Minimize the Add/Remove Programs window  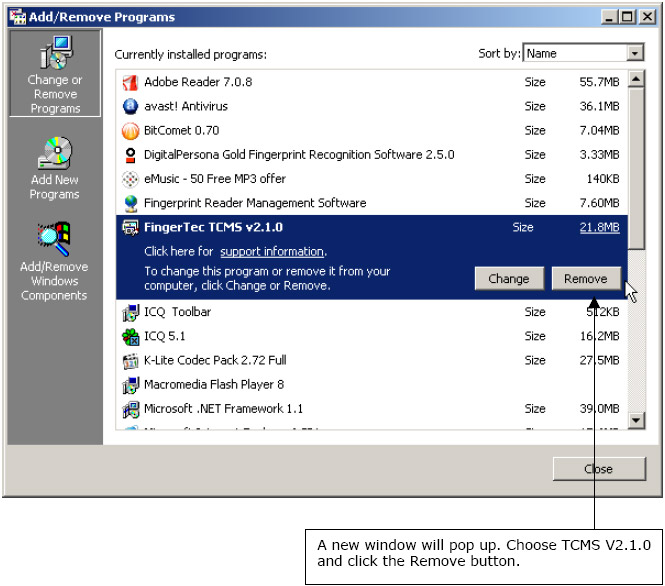pyautogui.click(x=609, y=17)
